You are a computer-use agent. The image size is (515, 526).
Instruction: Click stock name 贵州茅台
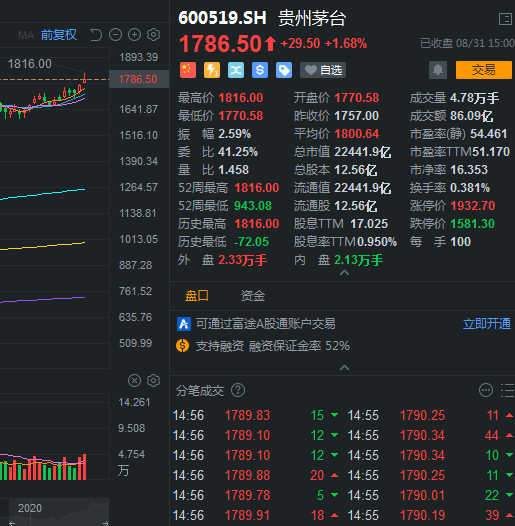[x=312, y=18]
